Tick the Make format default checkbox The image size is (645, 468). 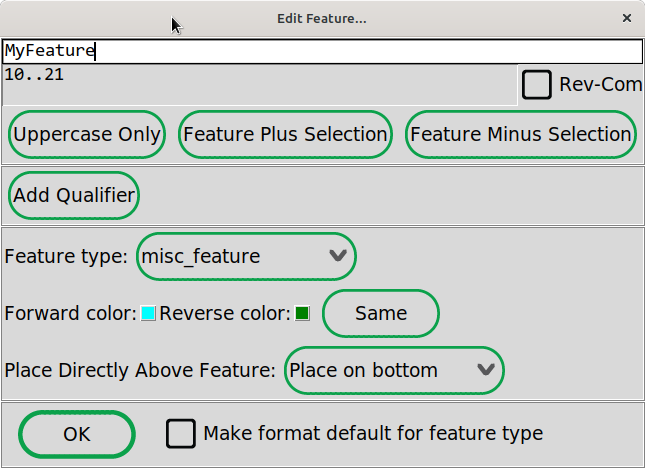[181, 433]
